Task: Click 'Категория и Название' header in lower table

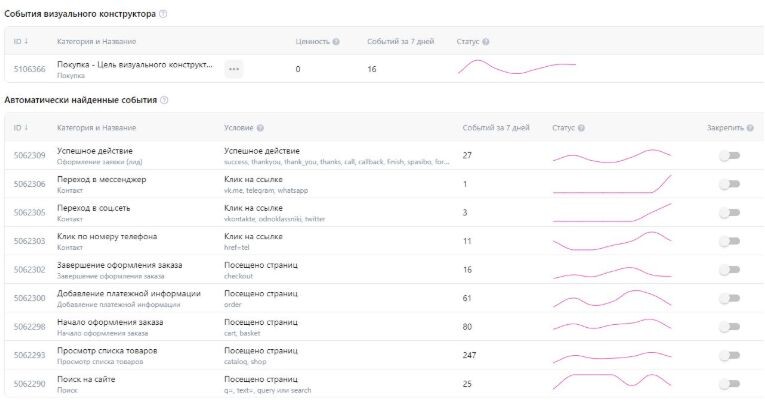Action: [96, 128]
